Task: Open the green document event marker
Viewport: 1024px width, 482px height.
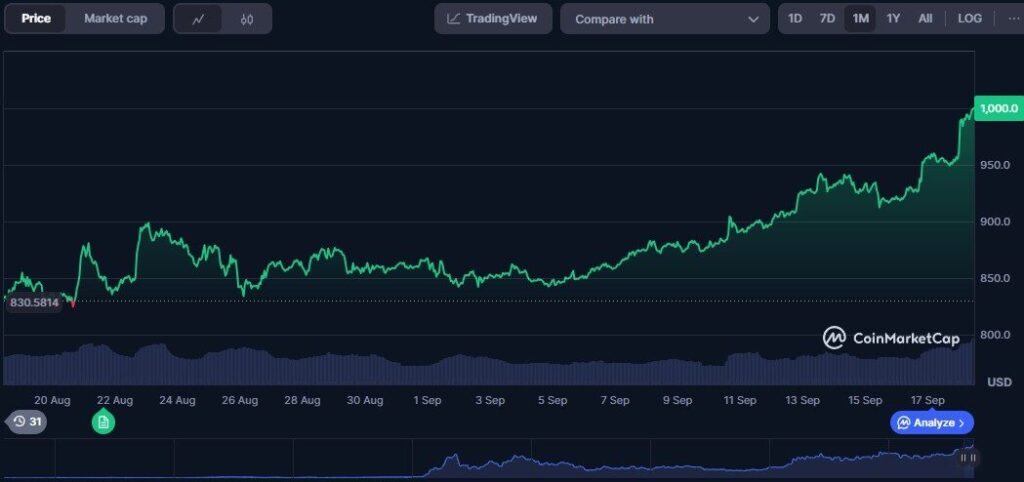Action: coord(103,423)
